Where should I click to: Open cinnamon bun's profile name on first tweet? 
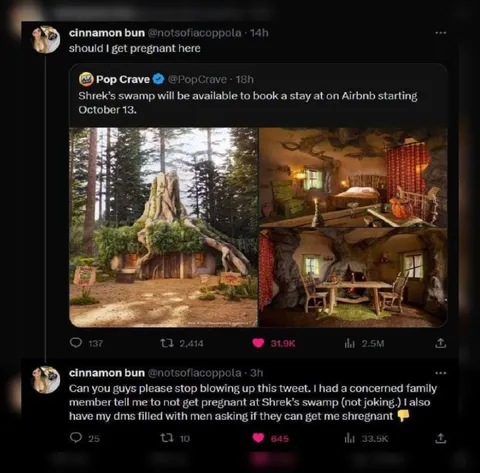[x=107, y=33]
